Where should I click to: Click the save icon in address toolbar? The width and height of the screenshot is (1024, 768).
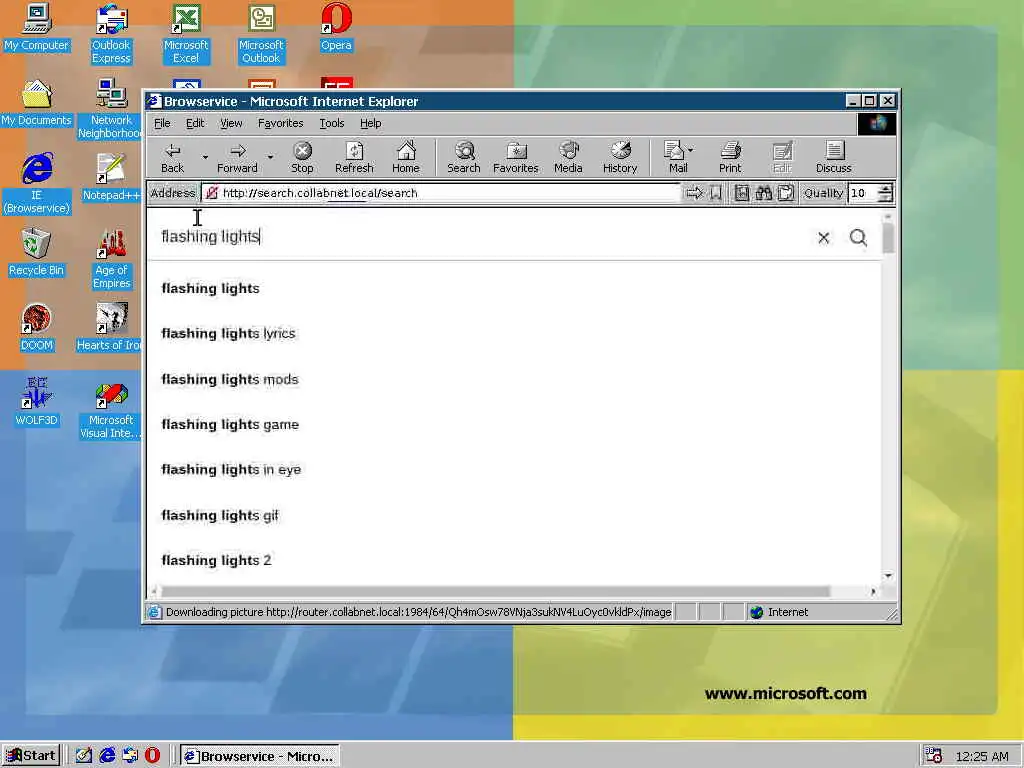coord(741,193)
